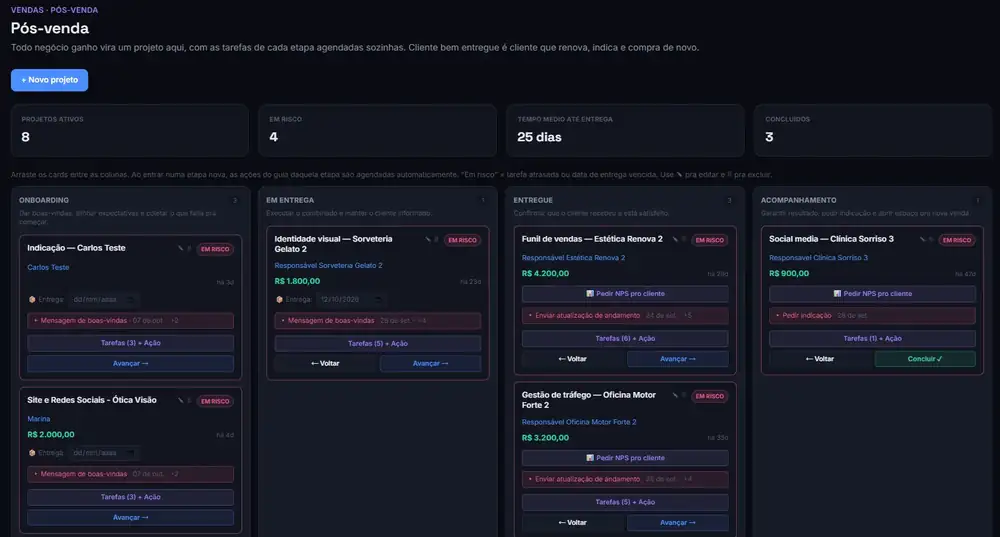Move Gestão de tráfego project back with Voltar
1000x537 pixels.
[573, 522]
